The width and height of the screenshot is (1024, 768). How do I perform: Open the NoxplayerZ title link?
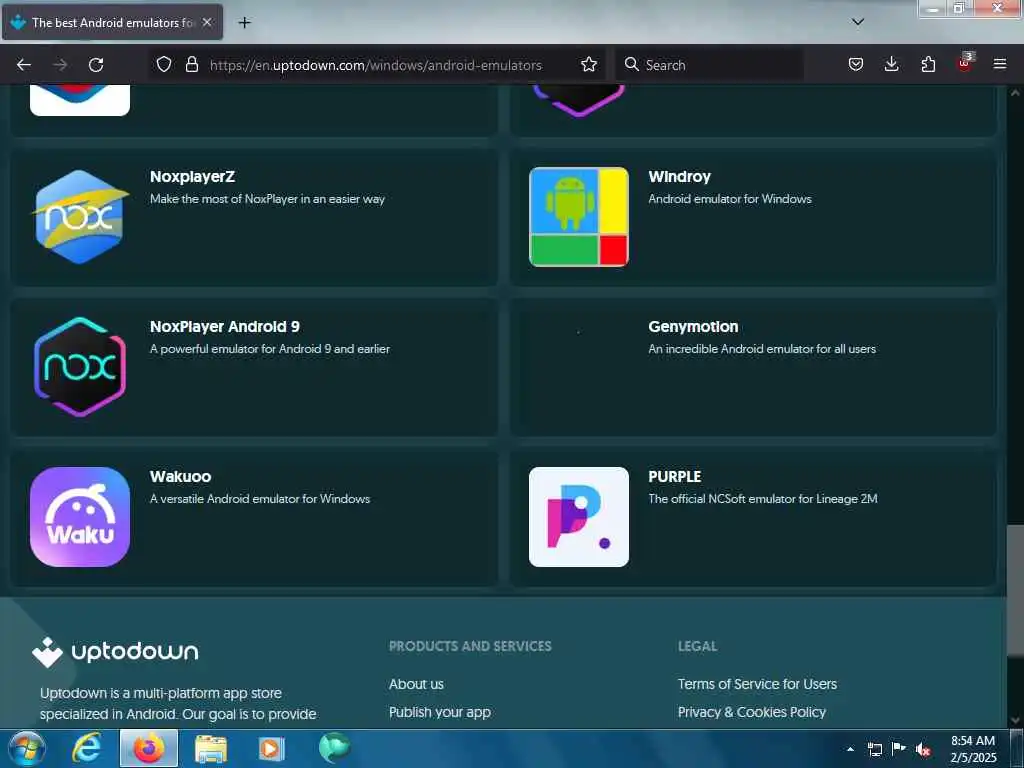click(x=193, y=176)
